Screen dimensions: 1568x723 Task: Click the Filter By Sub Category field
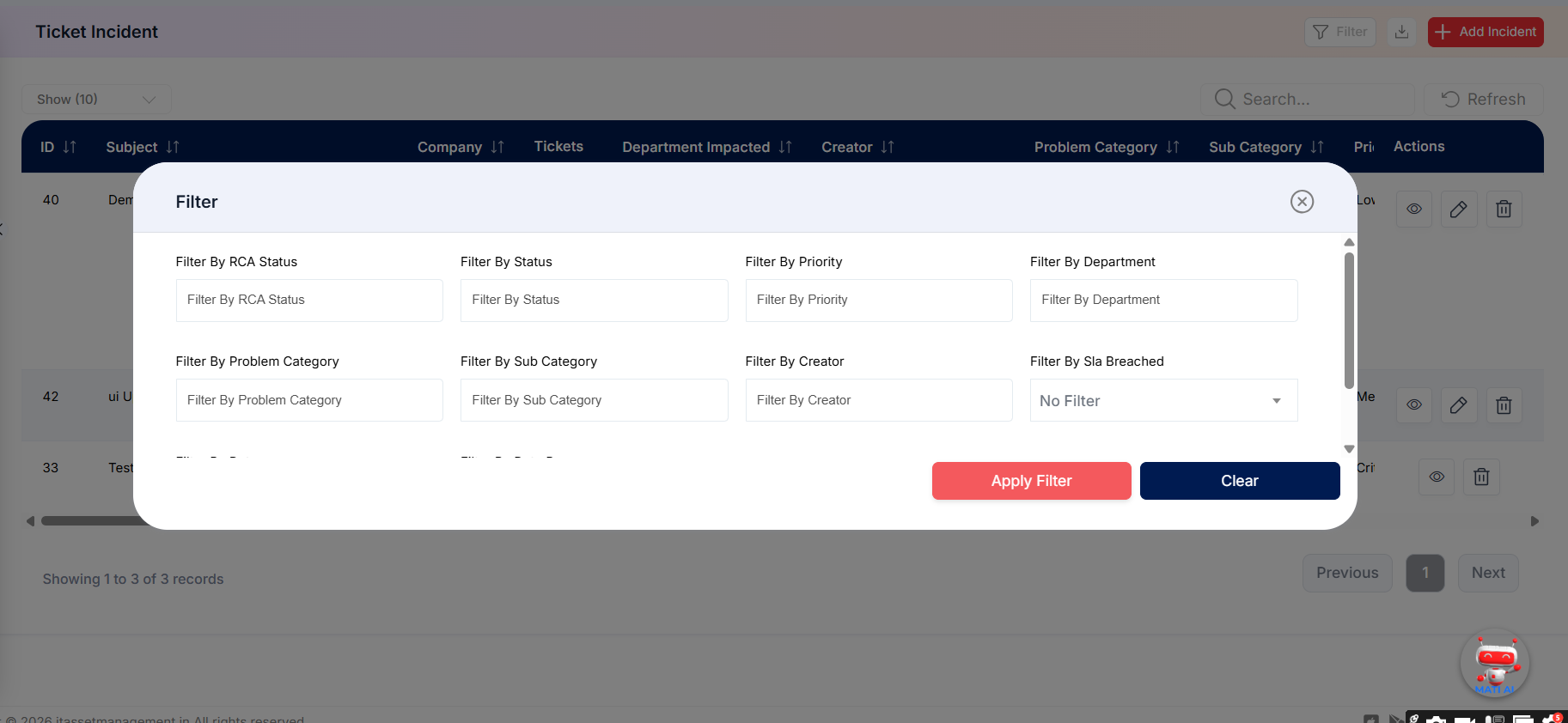[594, 400]
